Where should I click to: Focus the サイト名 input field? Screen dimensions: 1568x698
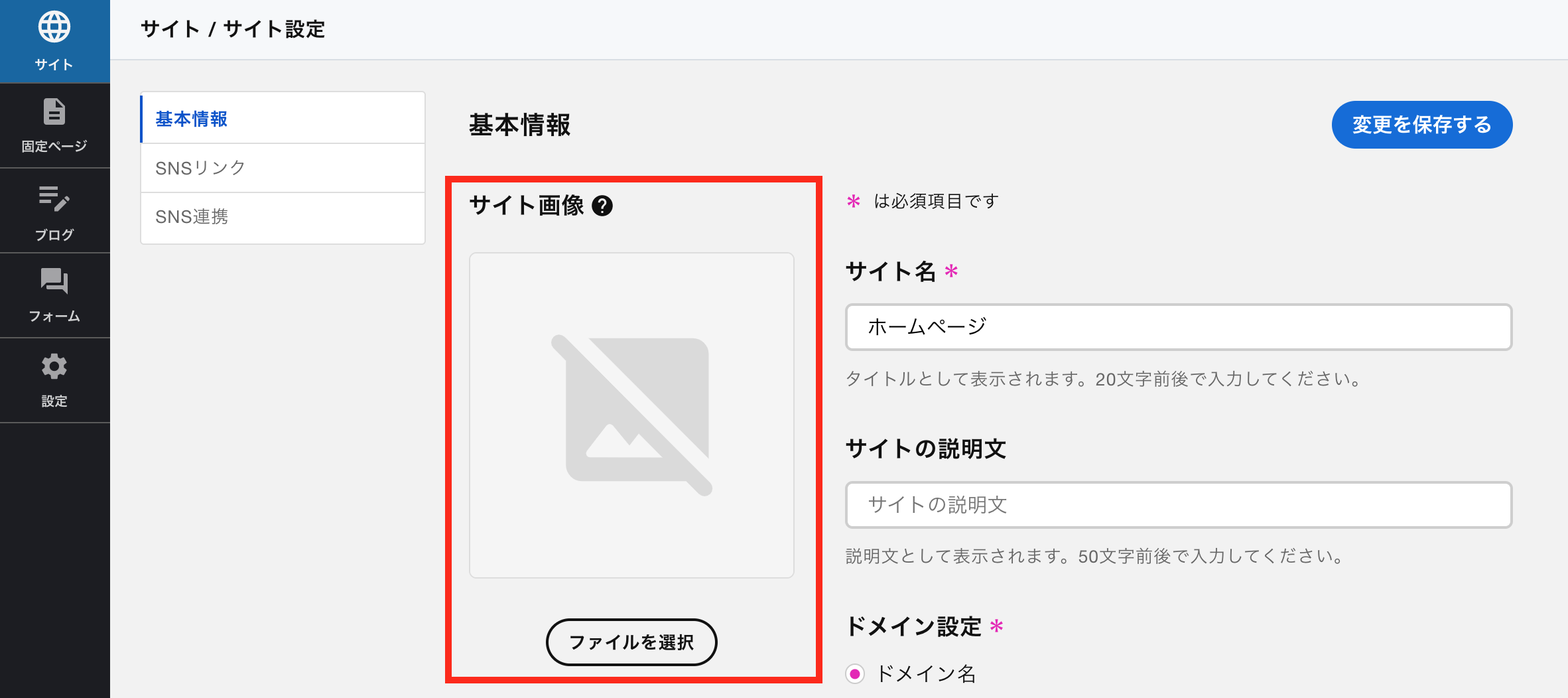point(1179,327)
